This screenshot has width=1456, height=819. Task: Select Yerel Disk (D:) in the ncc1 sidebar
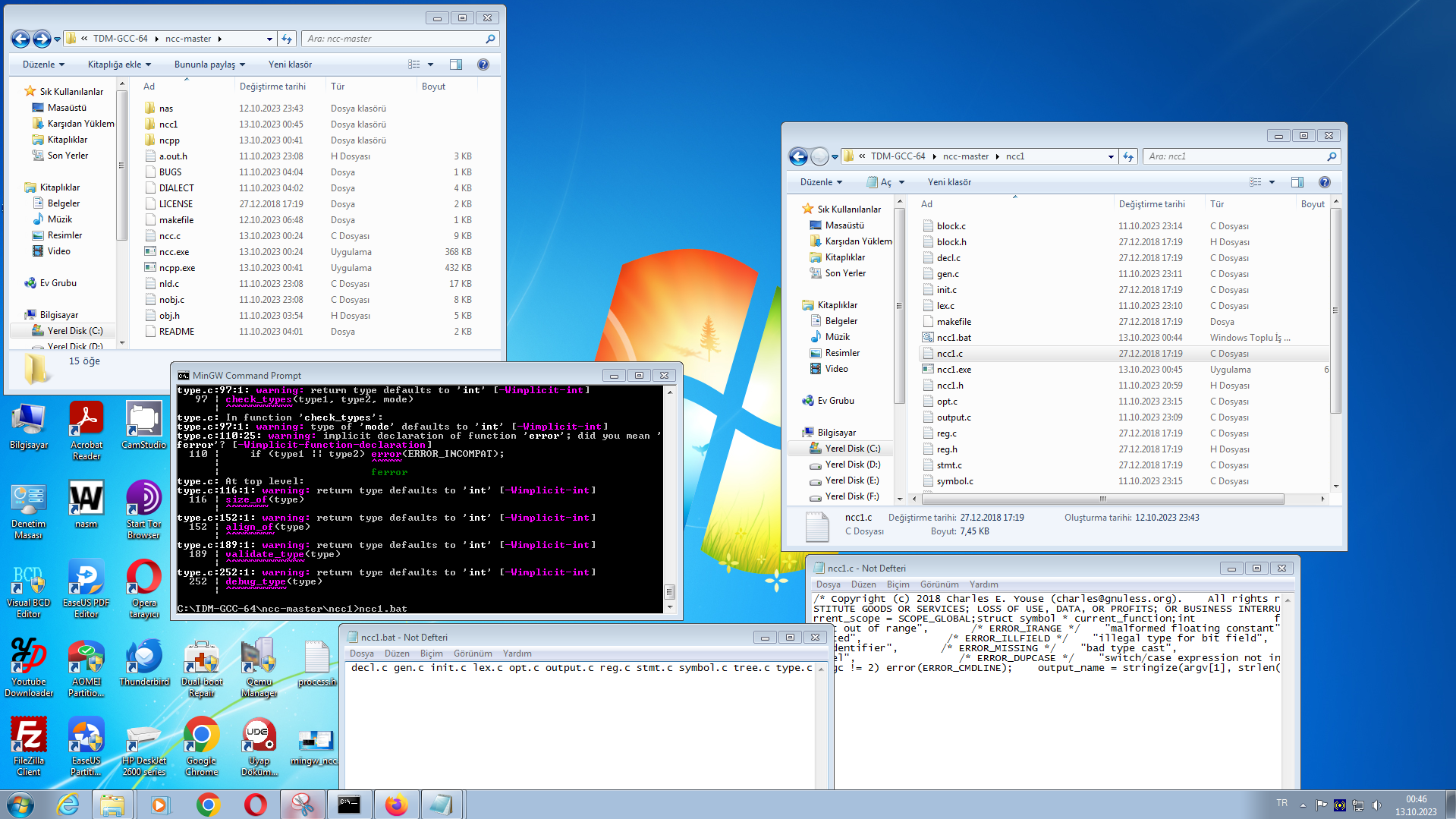[852, 465]
